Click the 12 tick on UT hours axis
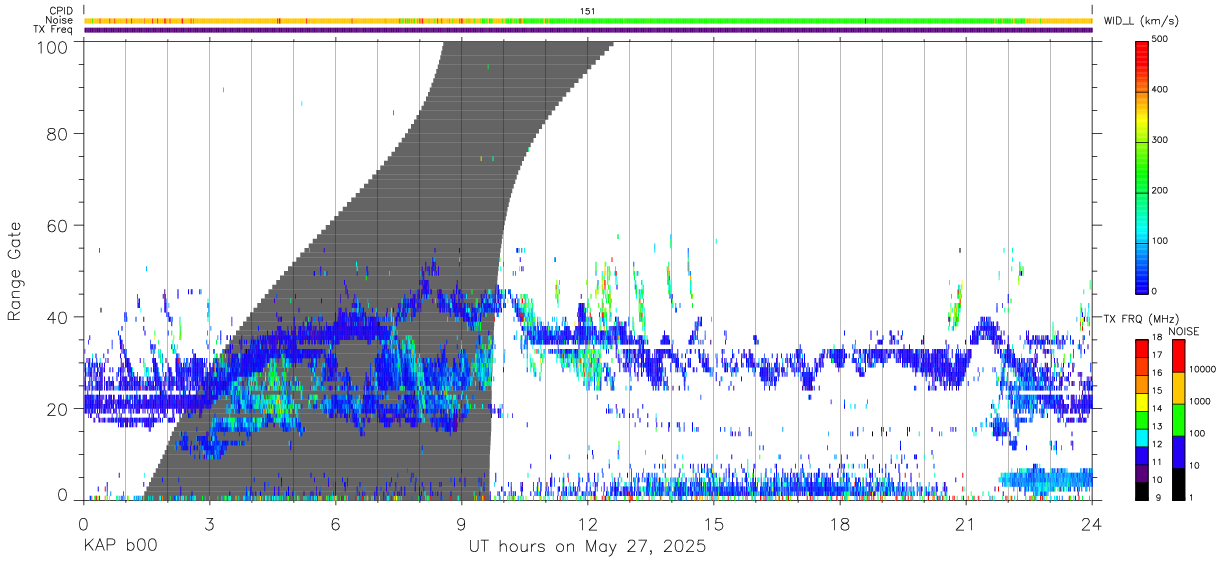The width and height of the screenshot is (1228, 567). coord(588,525)
